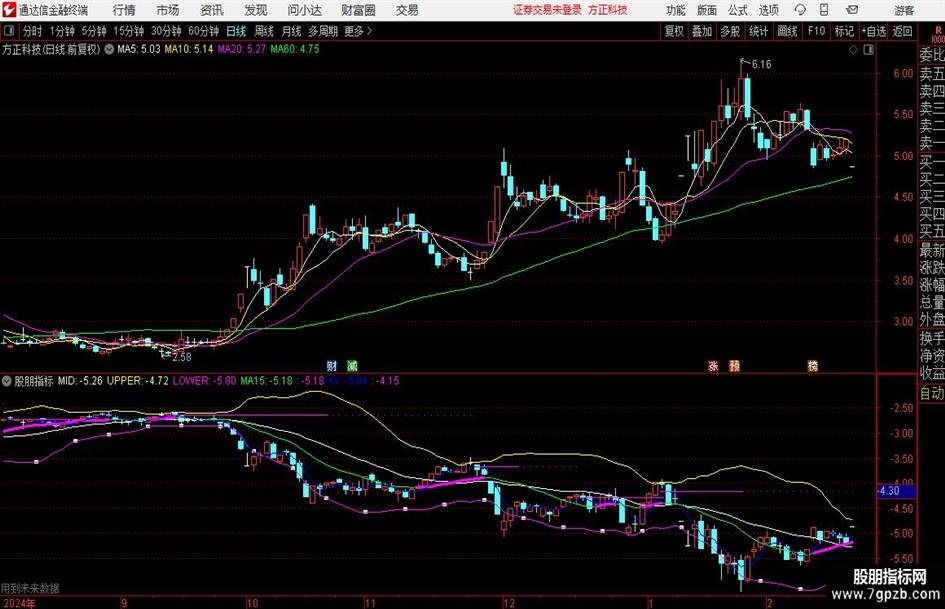
Task: Click the MA10: 5.14 value label
Action: [x=189, y=49]
